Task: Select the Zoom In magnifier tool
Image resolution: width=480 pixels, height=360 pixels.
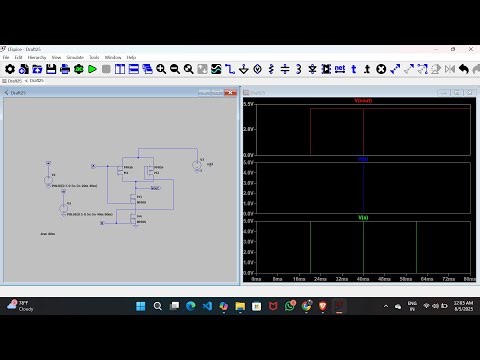Action: [x=161, y=69]
